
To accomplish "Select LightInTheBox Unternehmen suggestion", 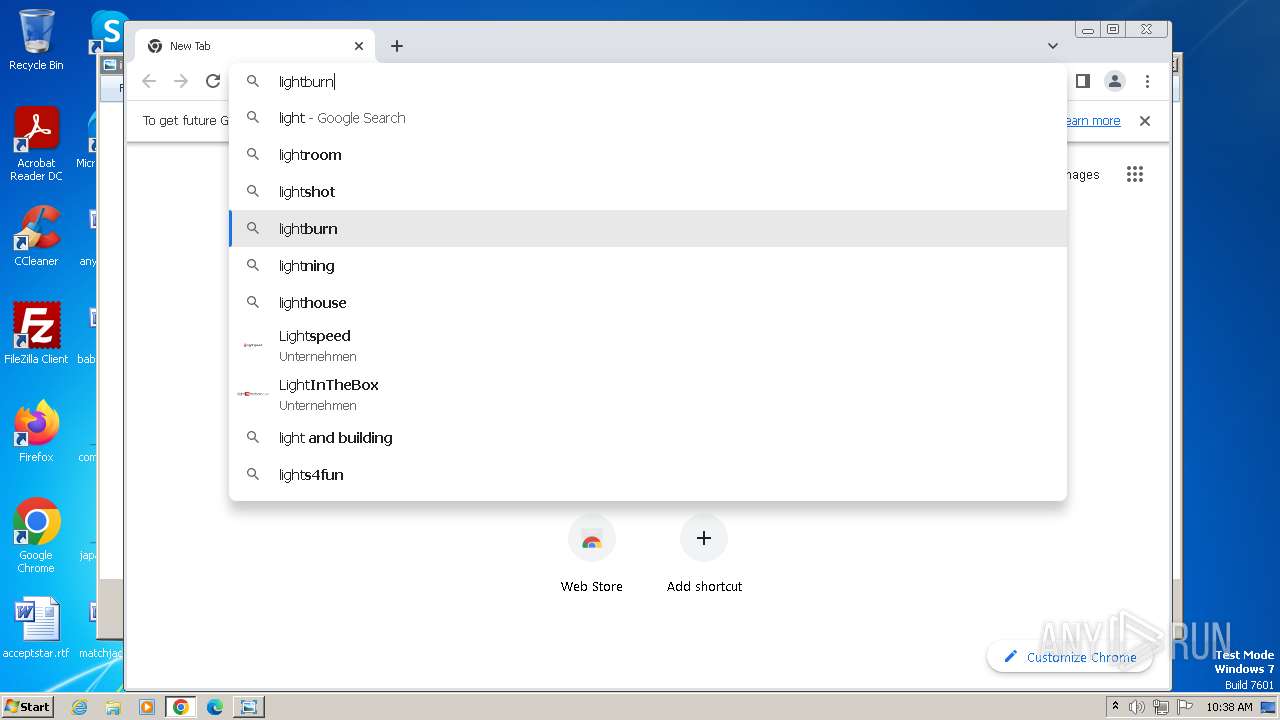I will click(x=648, y=394).
